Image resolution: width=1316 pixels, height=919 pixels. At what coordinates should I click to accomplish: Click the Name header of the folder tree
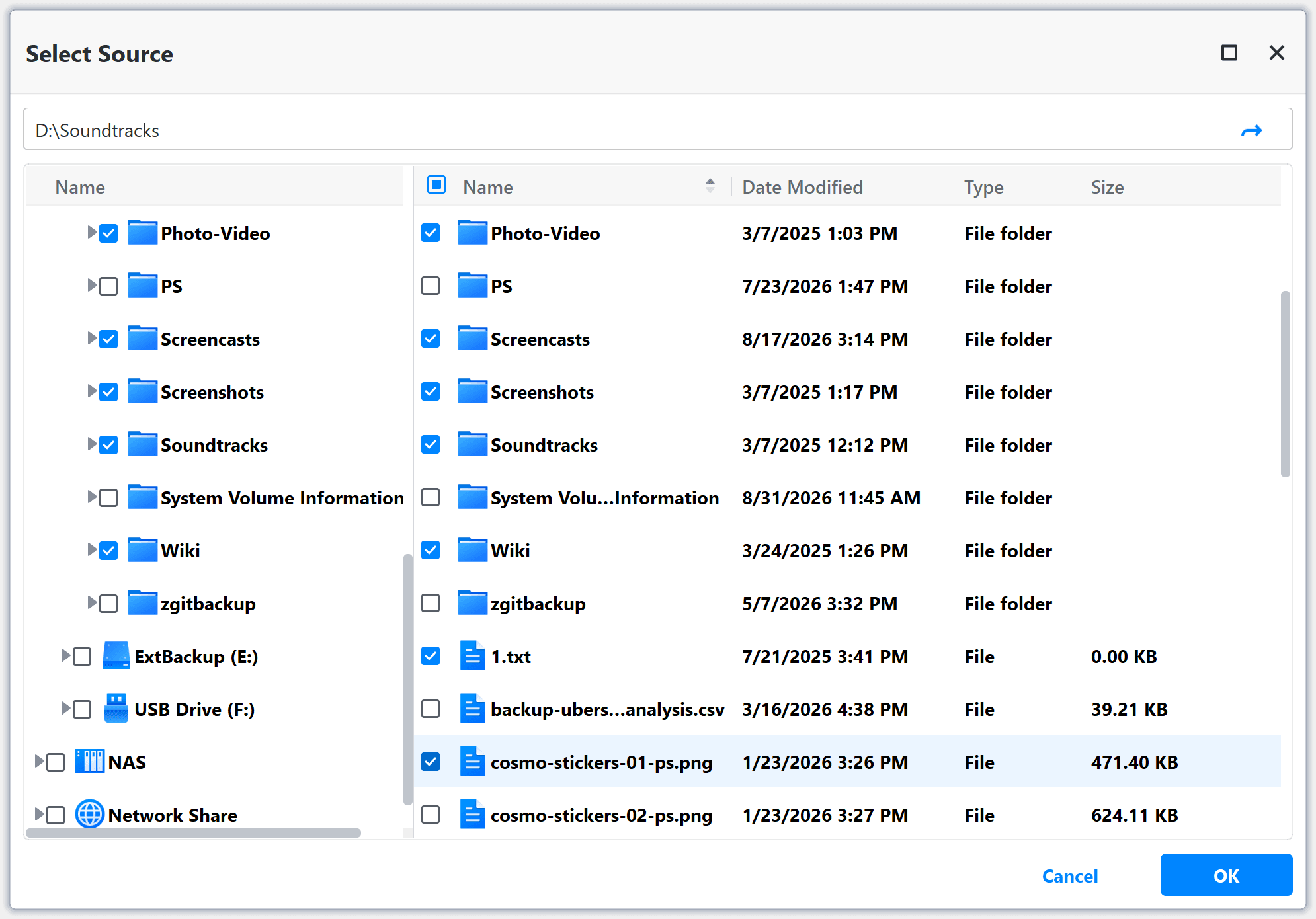tap(80, 187)
